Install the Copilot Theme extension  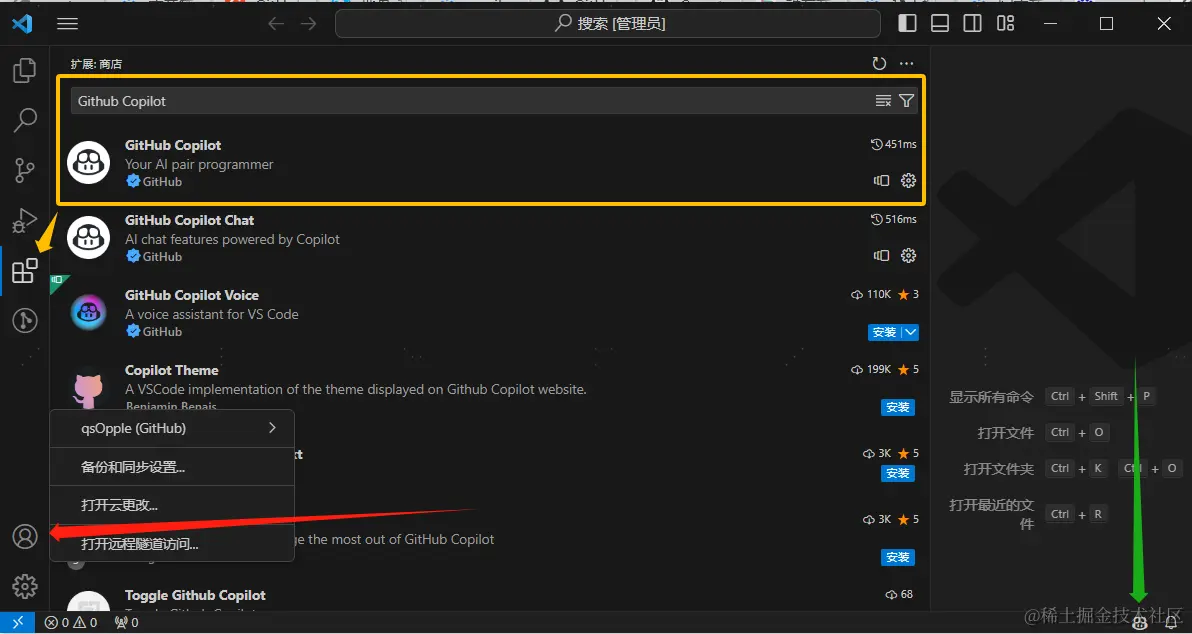898,407
